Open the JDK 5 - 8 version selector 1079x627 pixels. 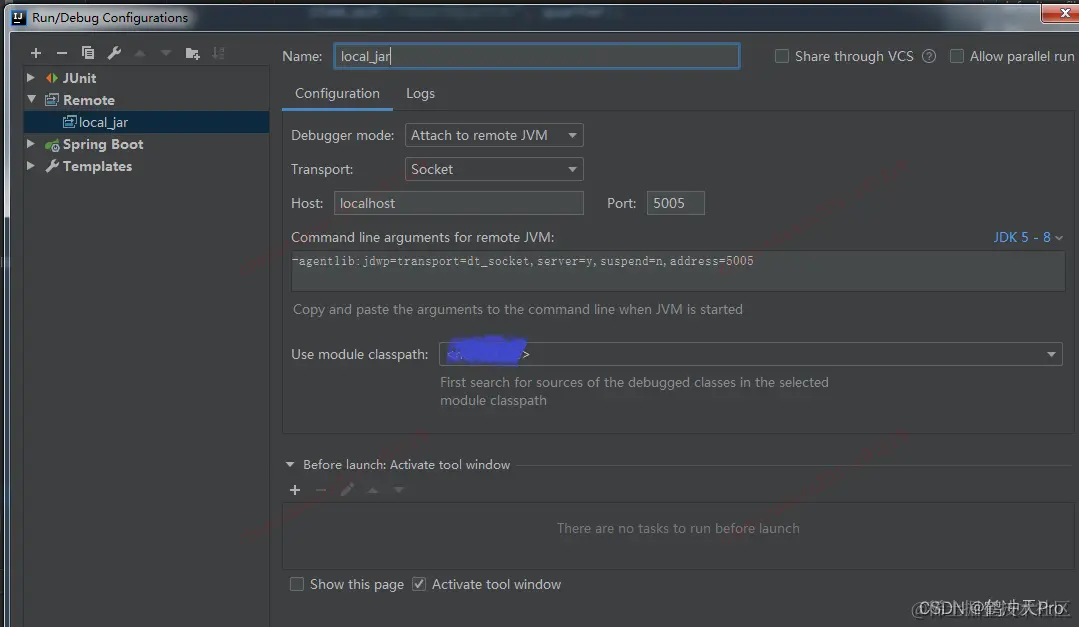1028,237
